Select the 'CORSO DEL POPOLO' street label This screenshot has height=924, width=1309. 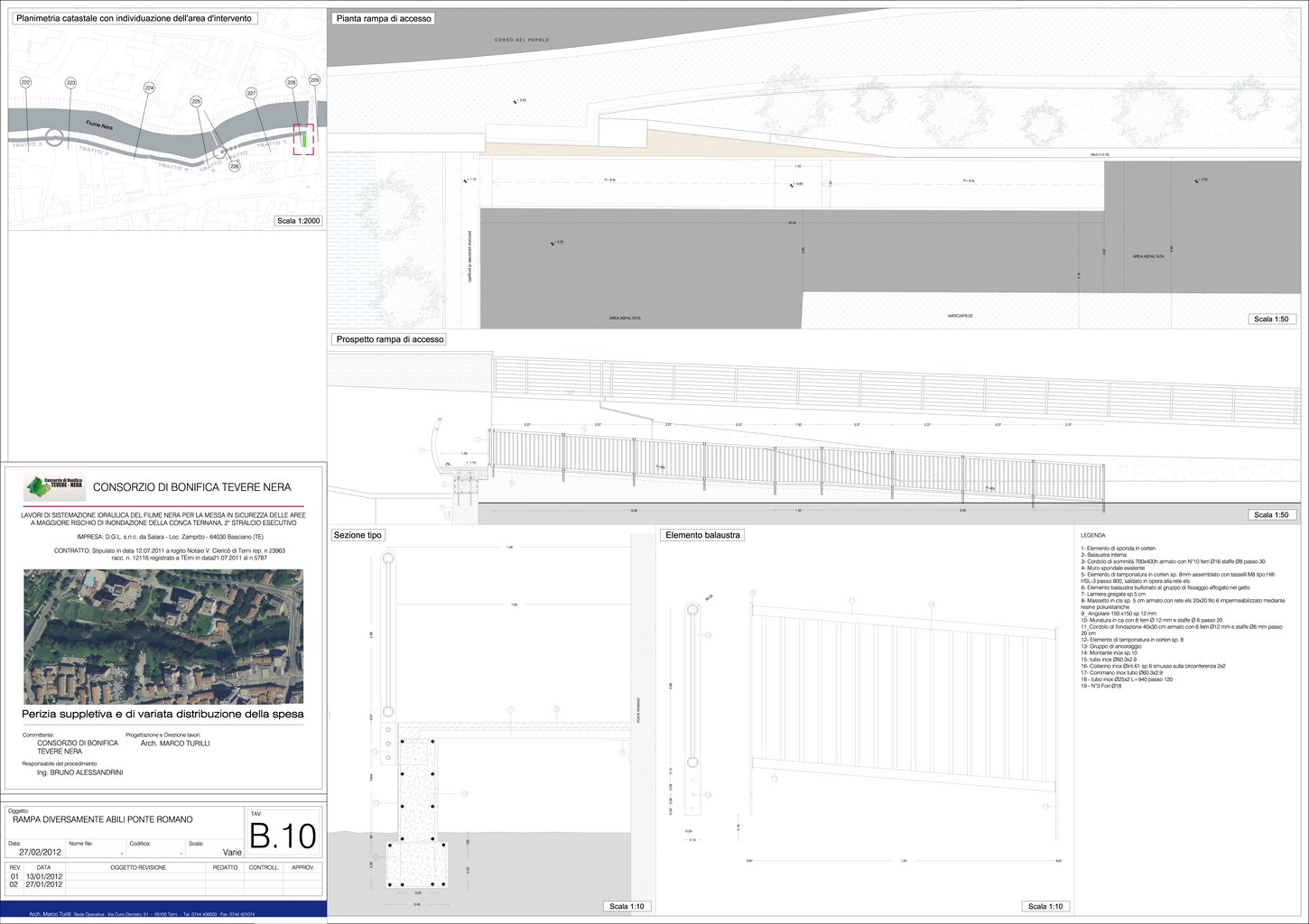(x=522, y=41)
